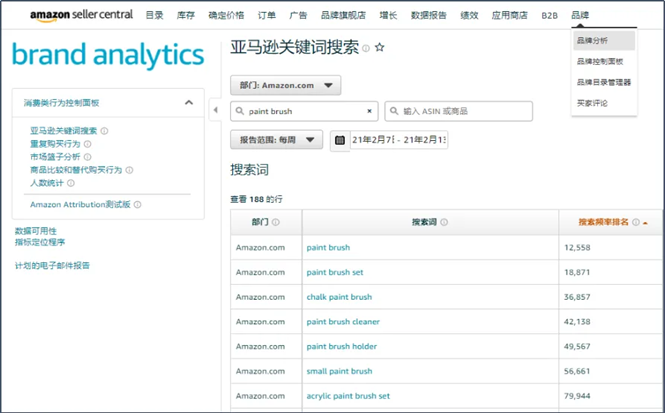Clear the paint brush search field with x
This screenshot has height=413, width=665.
(x=369, y=111)
